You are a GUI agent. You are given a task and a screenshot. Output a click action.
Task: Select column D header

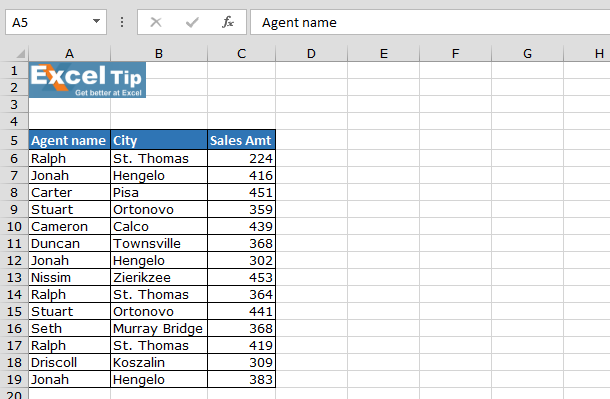[x=311, y=53]
